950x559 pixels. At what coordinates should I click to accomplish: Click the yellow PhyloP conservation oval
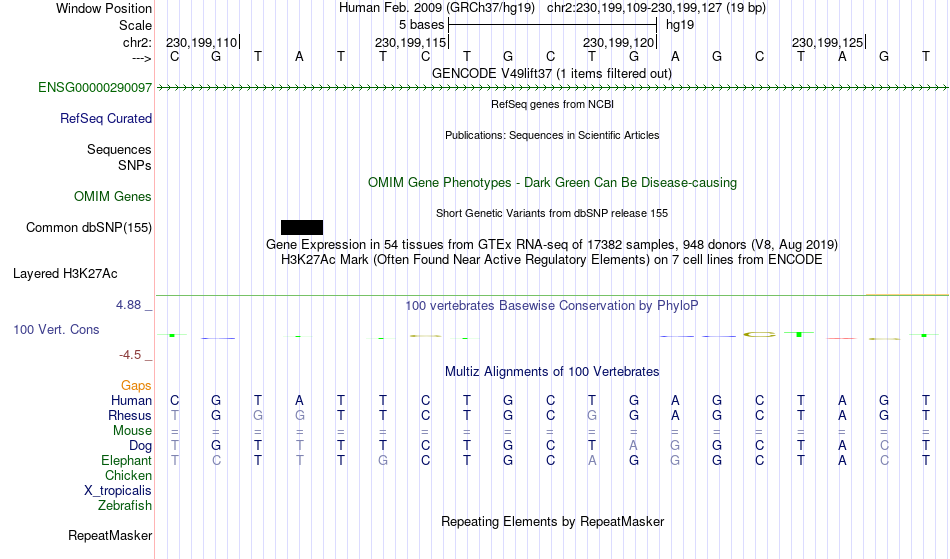759,334
